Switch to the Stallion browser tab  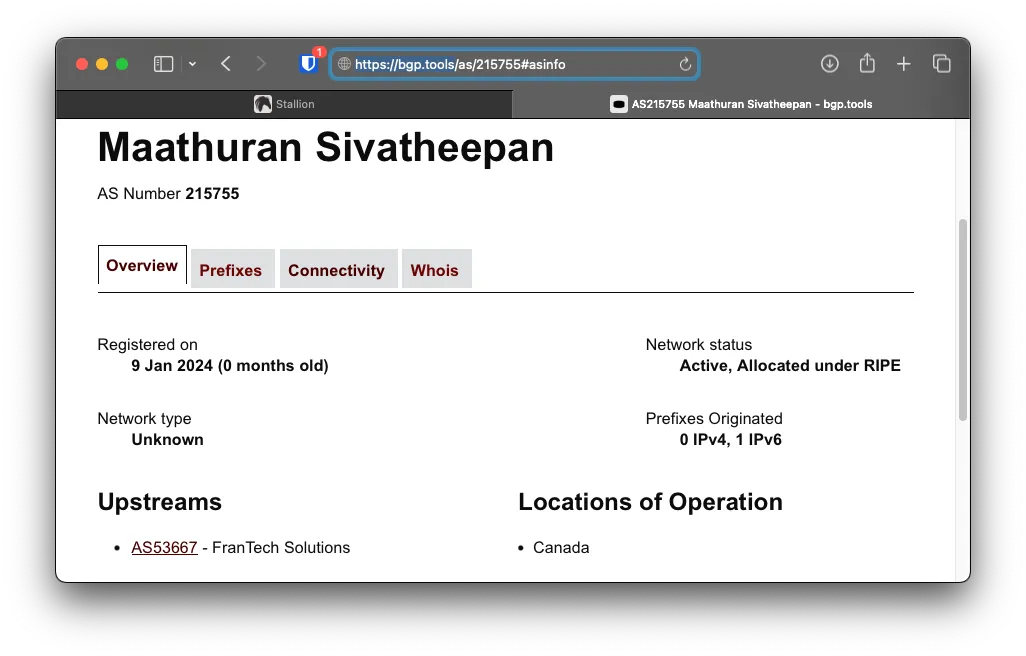point(284,104)
